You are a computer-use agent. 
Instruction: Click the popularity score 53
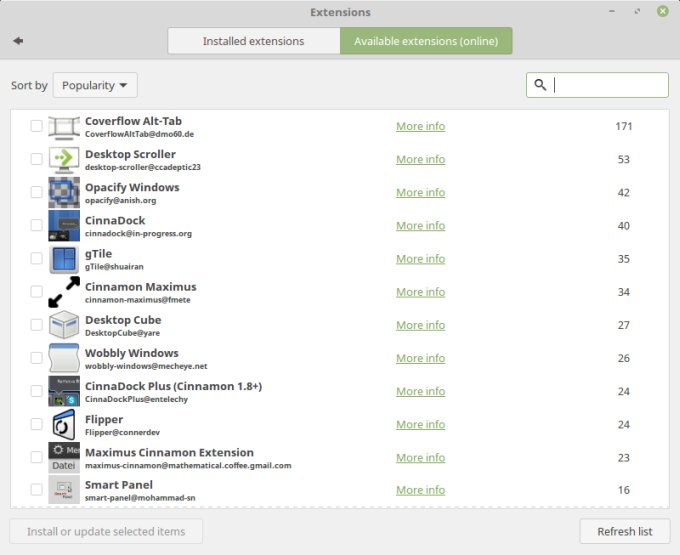(x=624, y=159)
